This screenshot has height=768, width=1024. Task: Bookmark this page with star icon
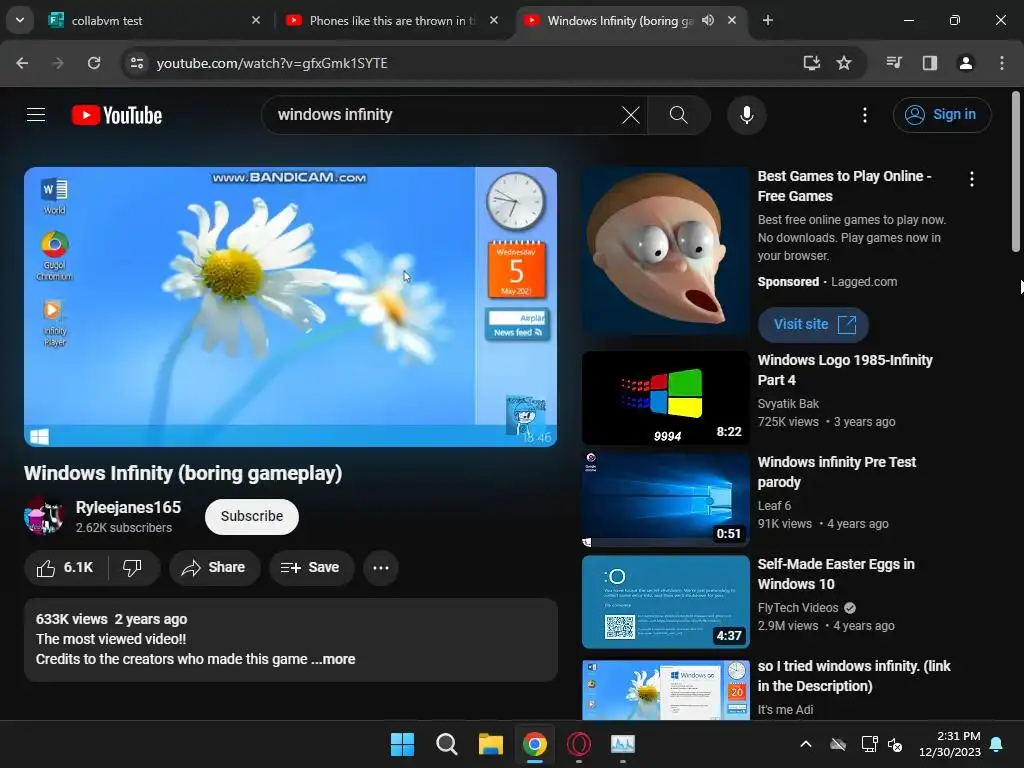(x=844, y=63)
